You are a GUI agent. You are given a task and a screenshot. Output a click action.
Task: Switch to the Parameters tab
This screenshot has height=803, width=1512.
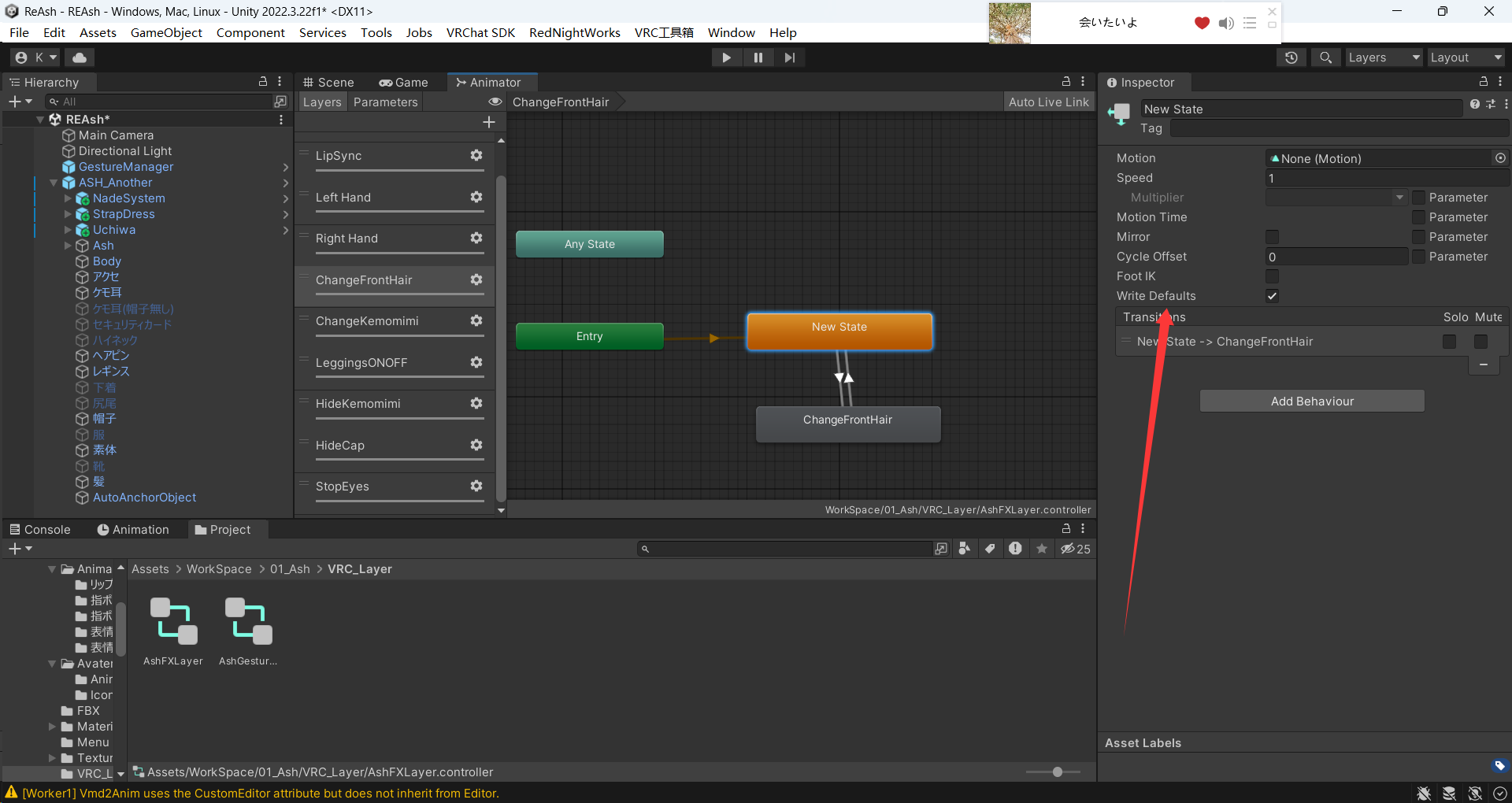coord(385,102)
